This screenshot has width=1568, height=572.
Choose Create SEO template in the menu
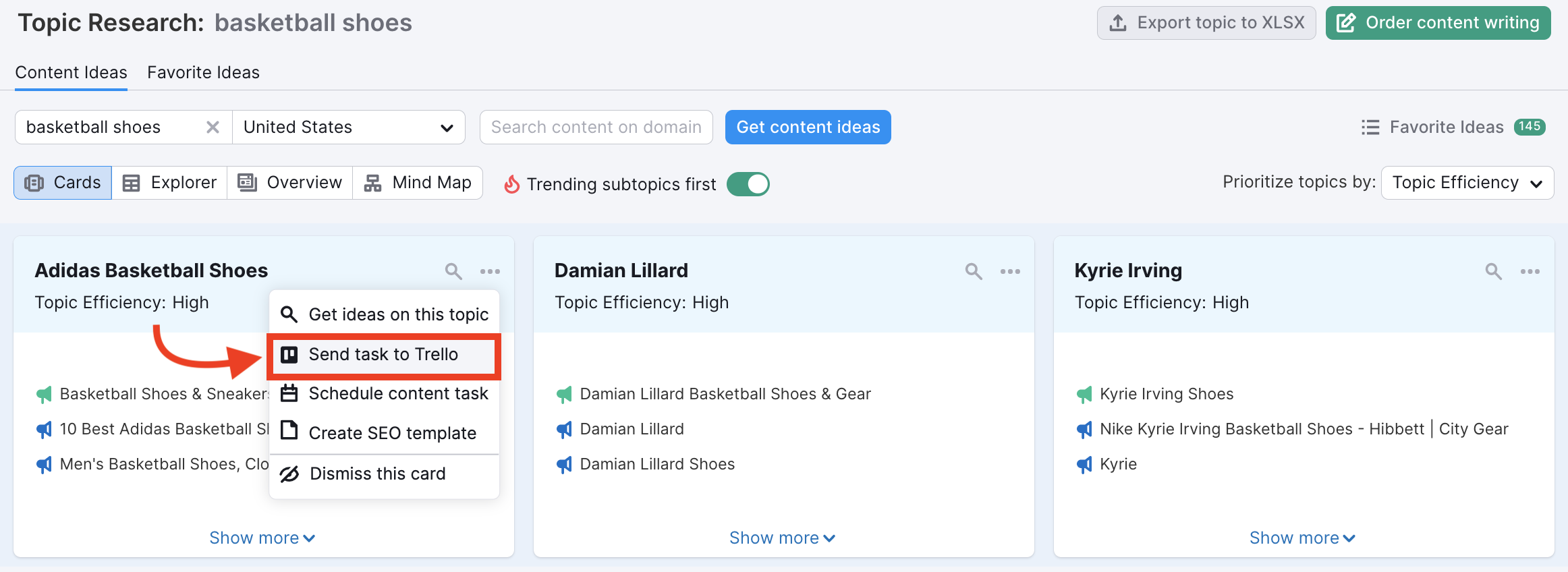coord(384,433)
